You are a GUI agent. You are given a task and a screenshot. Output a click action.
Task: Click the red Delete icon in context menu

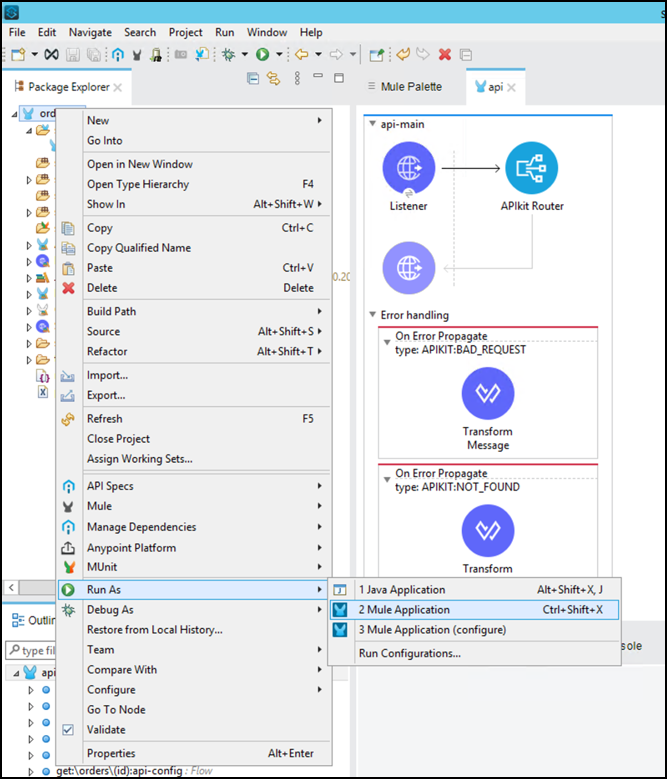pyautogui.click(x=69, y=288)
